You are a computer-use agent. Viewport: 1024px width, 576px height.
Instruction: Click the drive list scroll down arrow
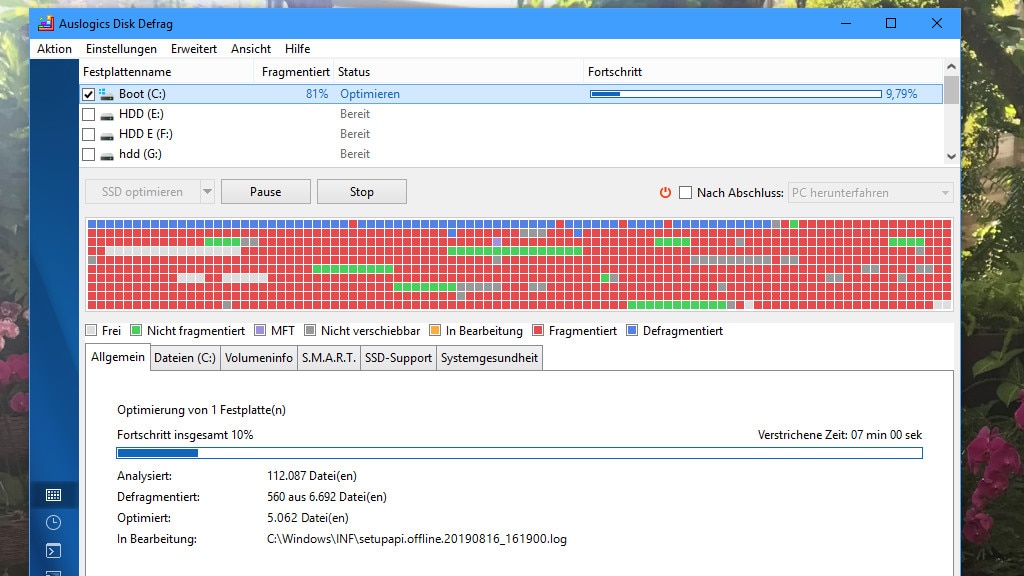(952, 157)
